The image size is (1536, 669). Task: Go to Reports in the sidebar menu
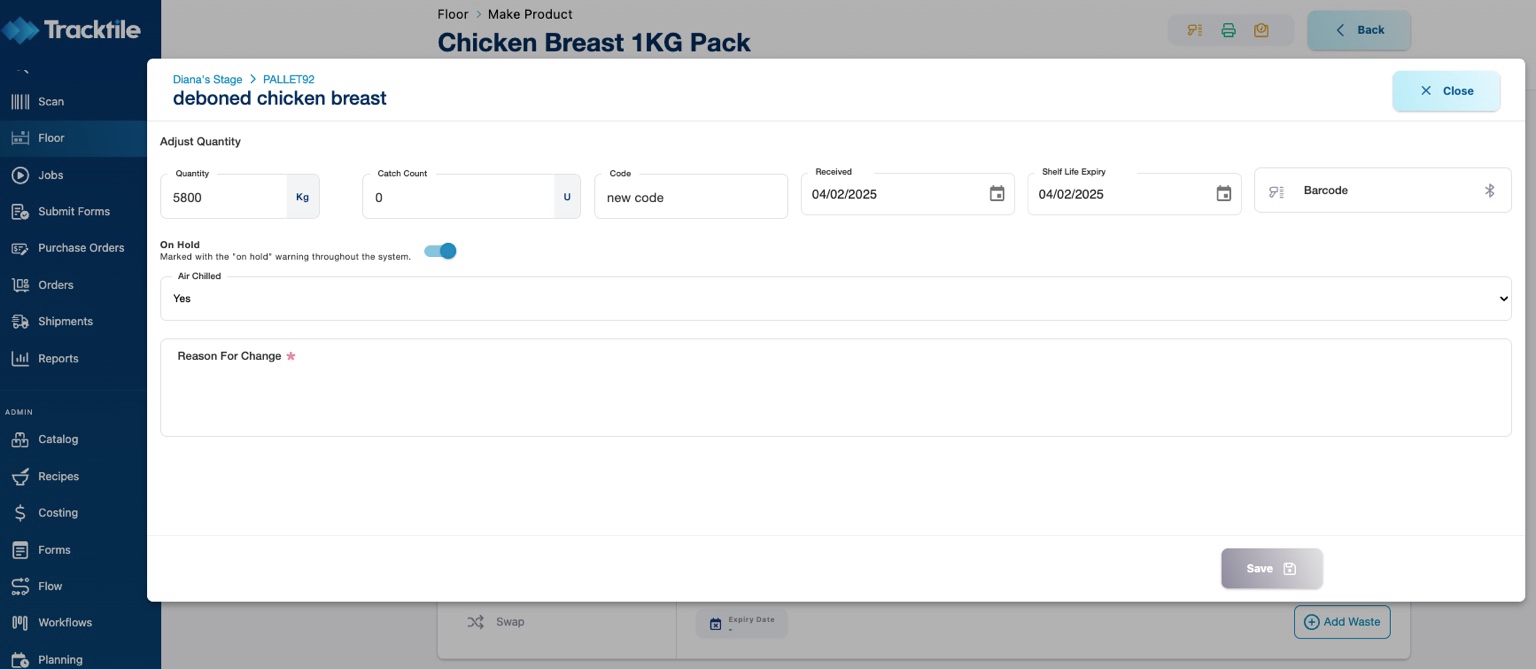pyautogui.click(x=57, y=358)
